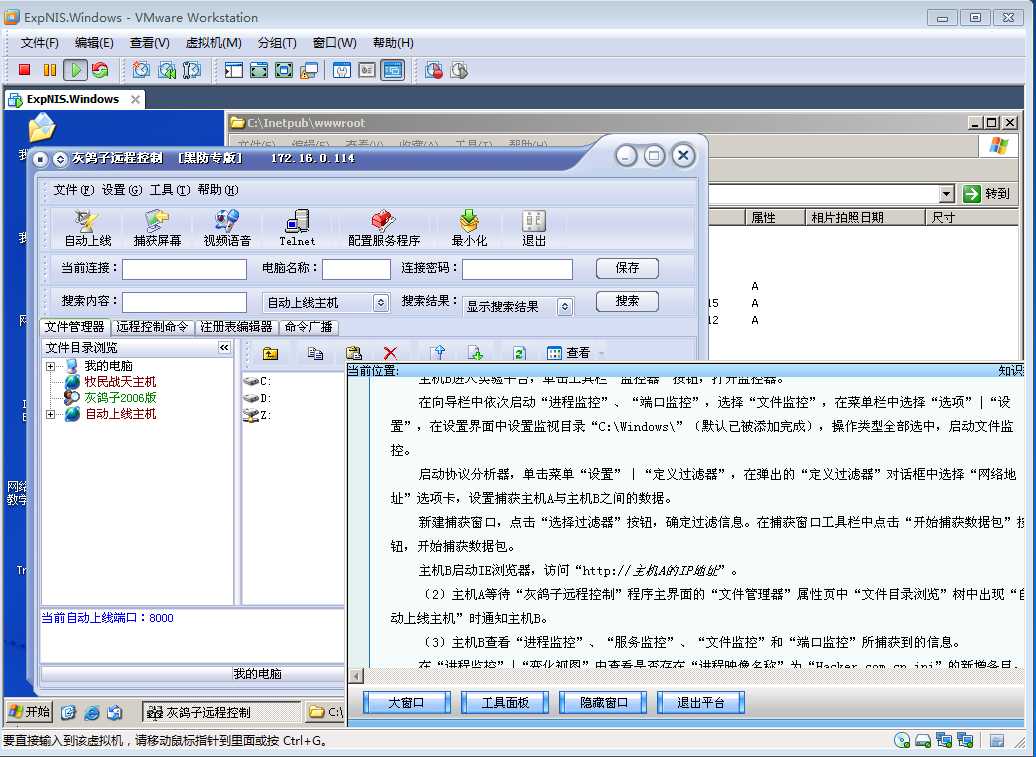The height and width of the screenshot is (757, 1036).
Task: Open the 视频语音 video voice tool
Action: (x=227, y=229)
